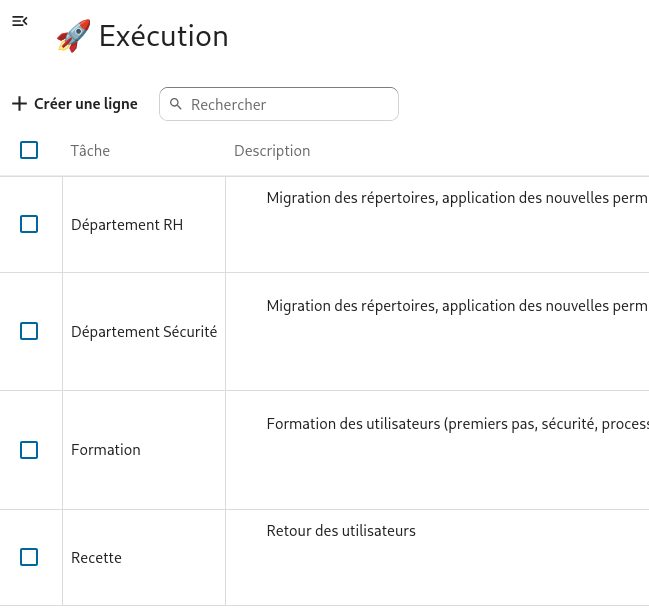The width and height of the screenshot is (649, 616).
Task: Select the Département Sécurité row checkbox
Action: pyautogui.click(x=29, y=331)
